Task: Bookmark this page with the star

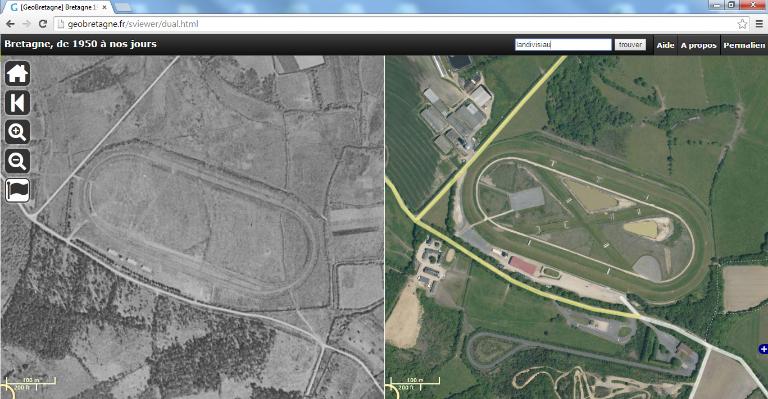Action: click(743, 24)
